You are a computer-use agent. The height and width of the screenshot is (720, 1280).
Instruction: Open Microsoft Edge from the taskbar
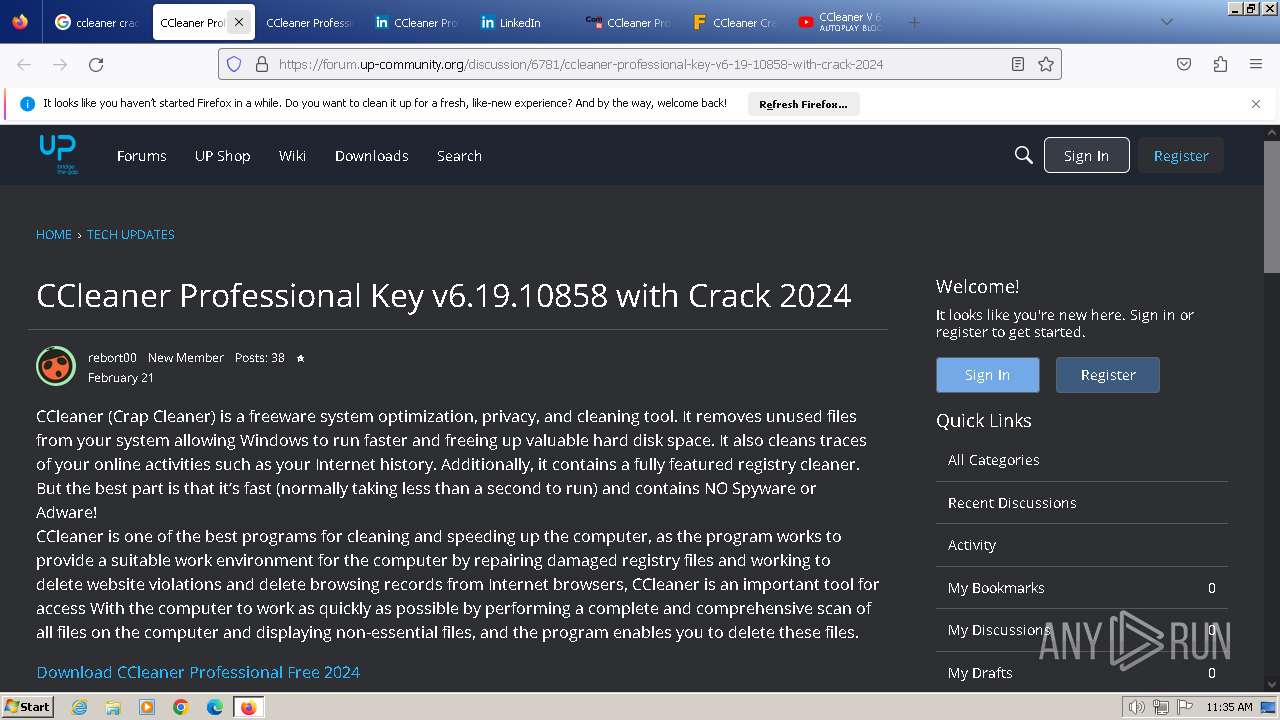click(x=215, y=707)
